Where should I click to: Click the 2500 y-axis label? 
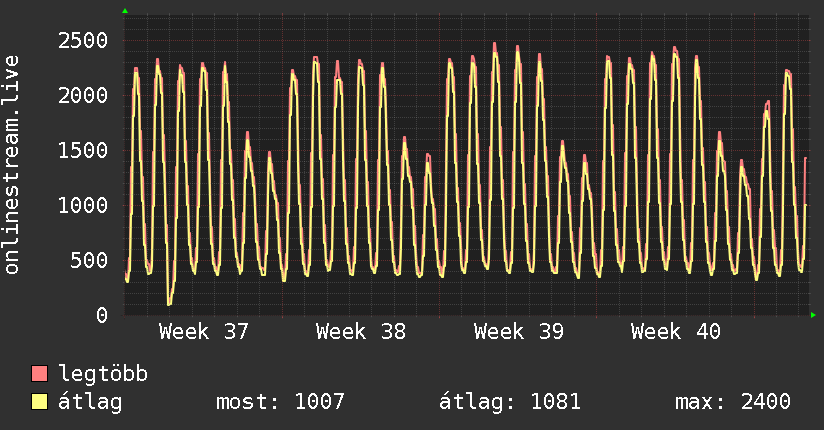pyautogui.click(x=83, y=40)
